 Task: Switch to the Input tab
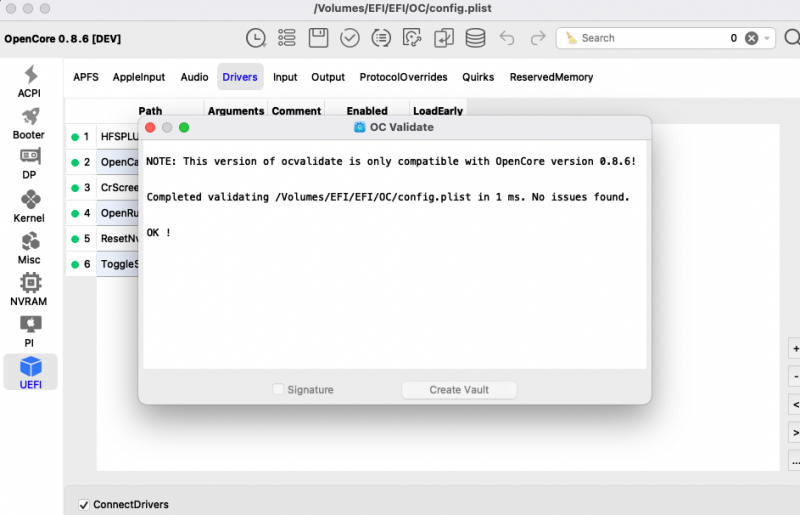click(x=285, y=77)
